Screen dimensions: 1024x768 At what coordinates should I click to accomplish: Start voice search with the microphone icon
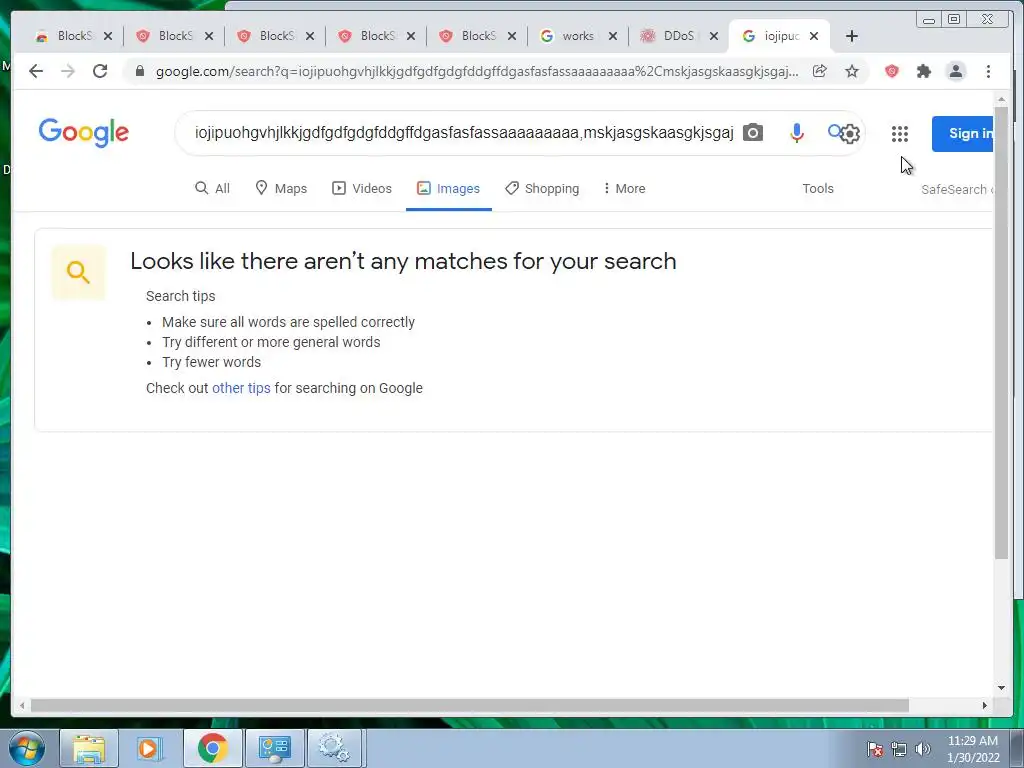tap(797, 133)
